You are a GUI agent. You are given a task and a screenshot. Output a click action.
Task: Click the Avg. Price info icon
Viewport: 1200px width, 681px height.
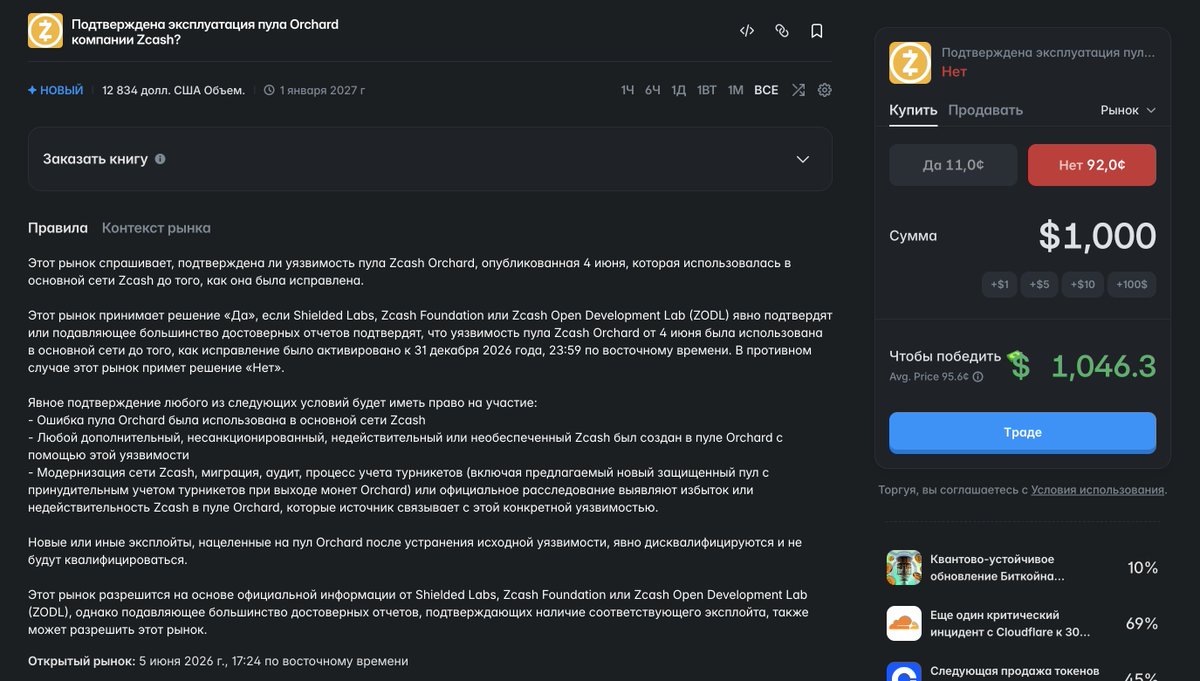coord(978,377)
